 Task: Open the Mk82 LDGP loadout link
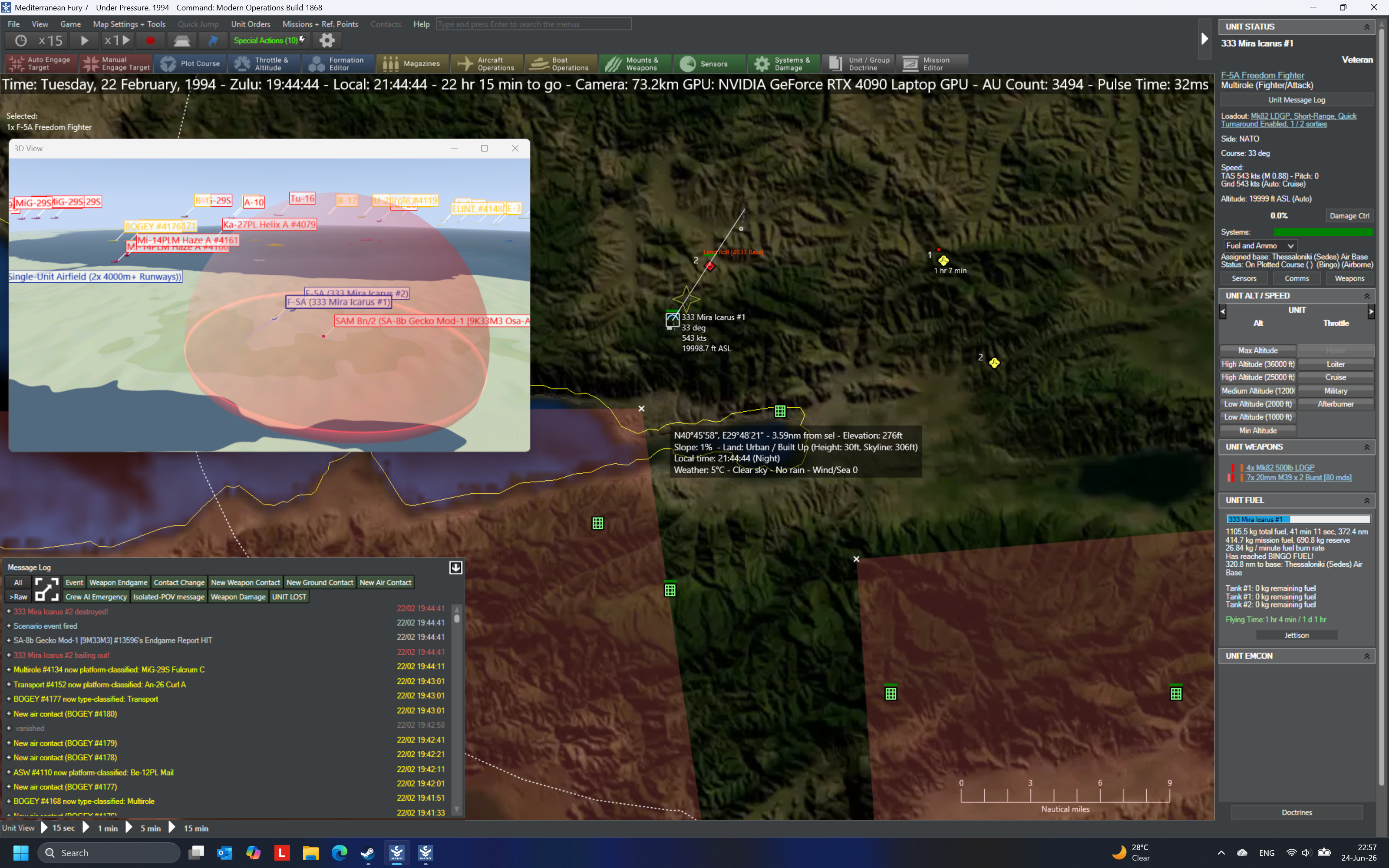[1289, 120]
